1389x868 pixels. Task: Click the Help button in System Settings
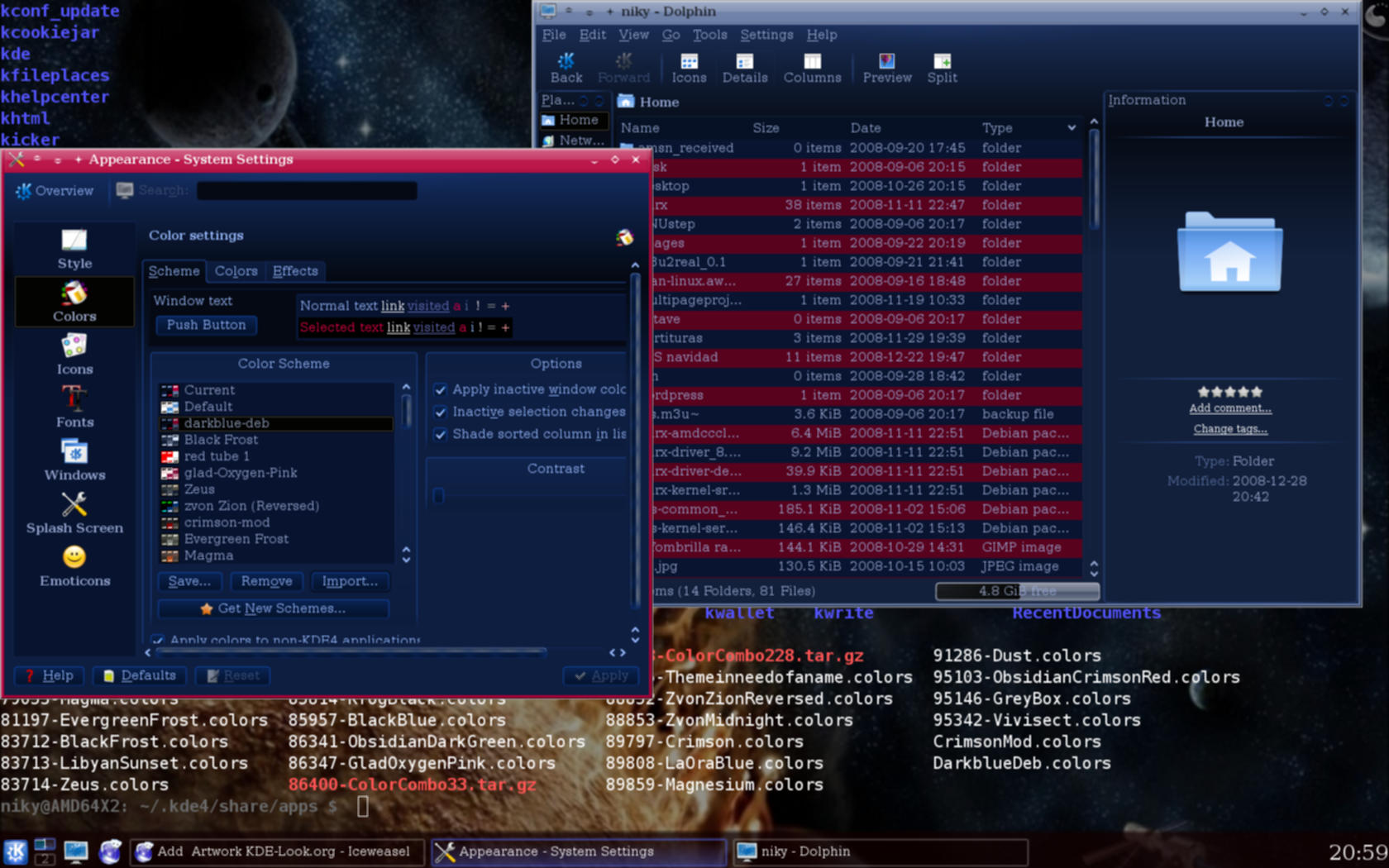(49, 675)
